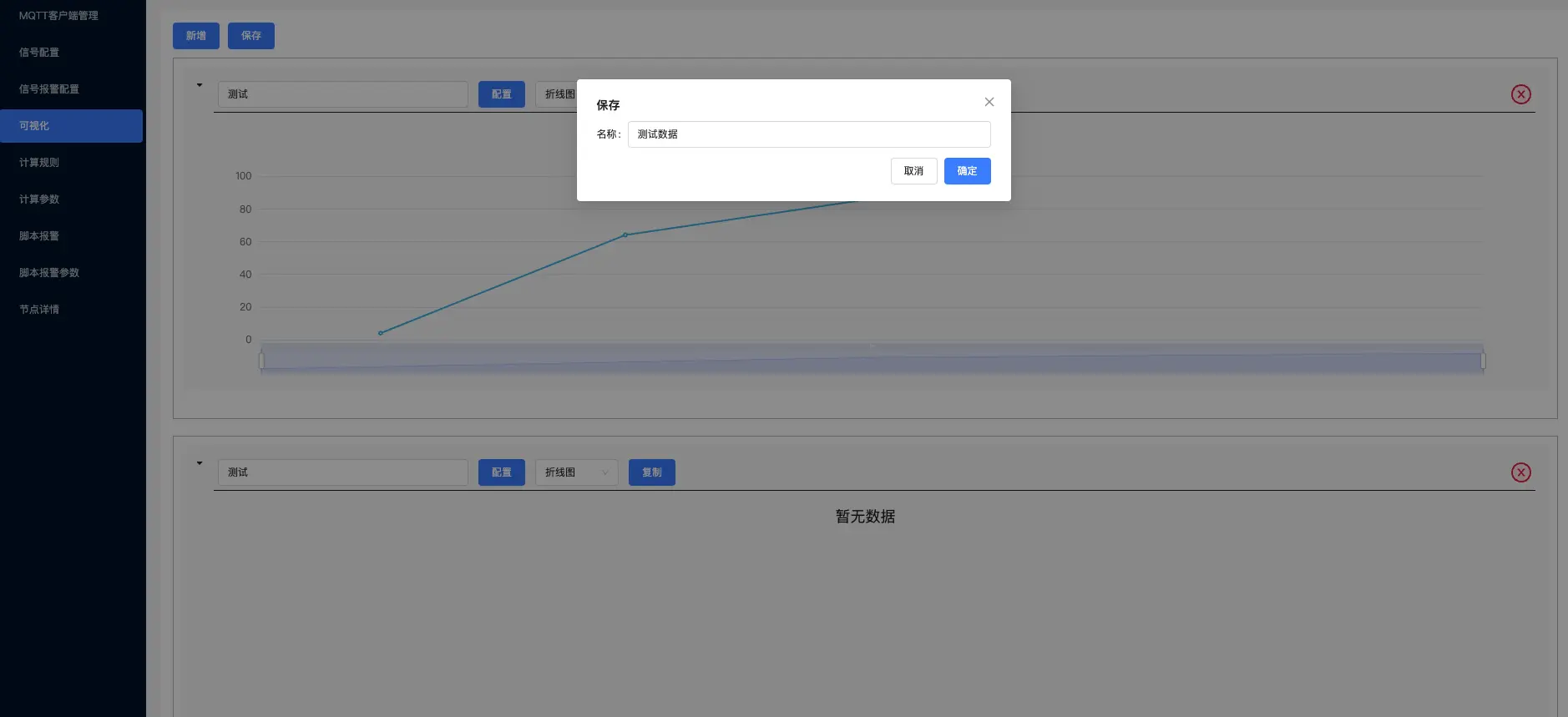Click the 新增 button
The height and width of the screenshot is (717, 1568).
(196, 36)
